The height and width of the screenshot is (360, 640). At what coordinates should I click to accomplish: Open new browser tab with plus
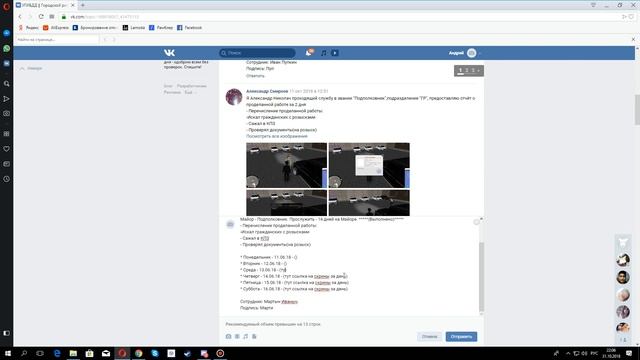click(83, 5)
